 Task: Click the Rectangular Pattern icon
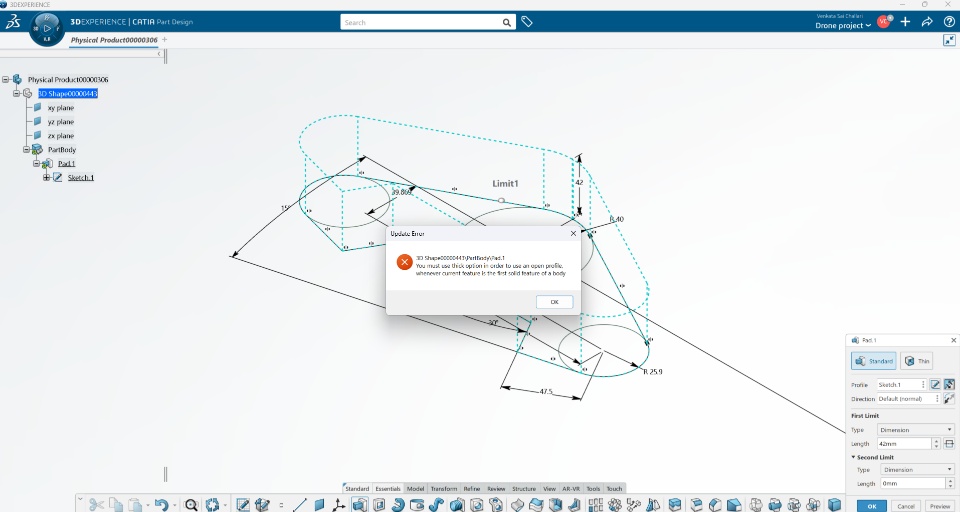pyautogui.click(x=594, y=505)
